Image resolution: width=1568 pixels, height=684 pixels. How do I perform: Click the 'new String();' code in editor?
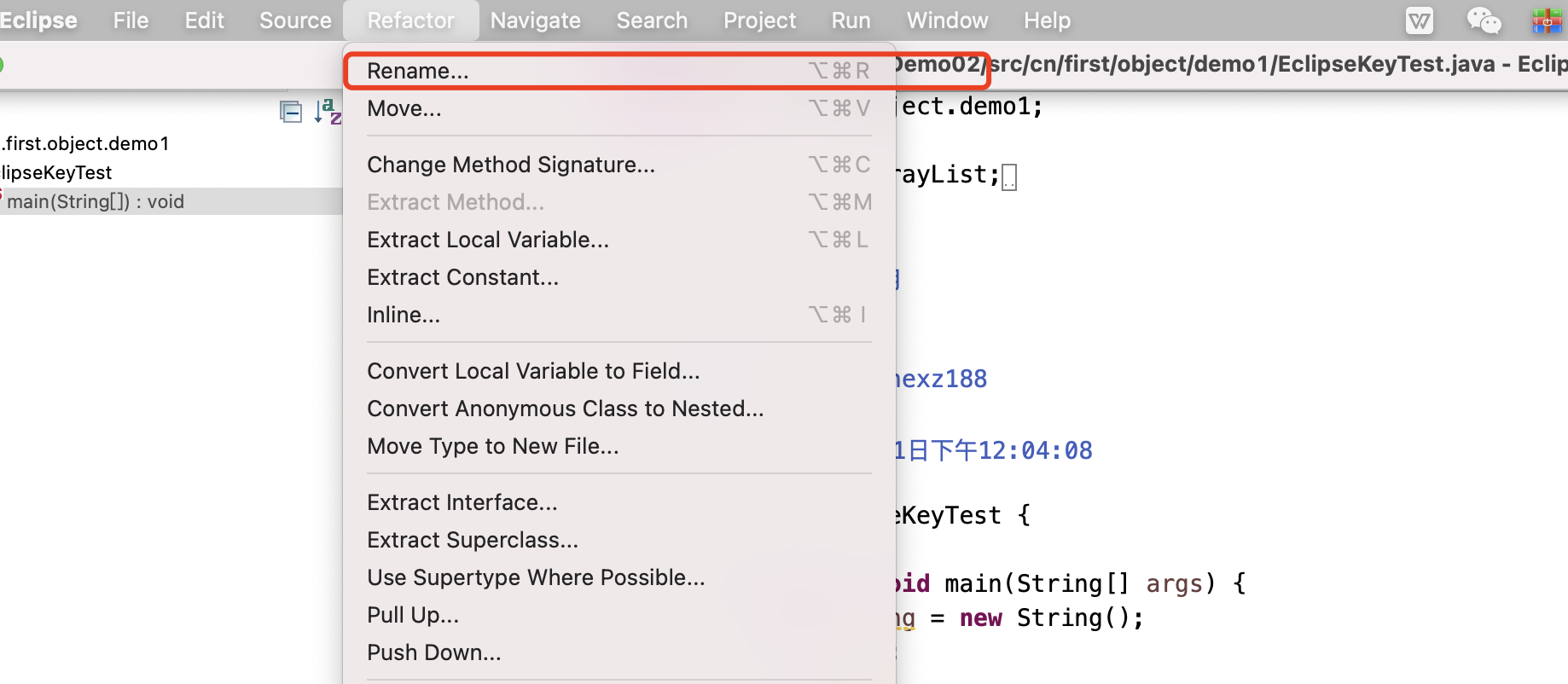[1052, 617]
